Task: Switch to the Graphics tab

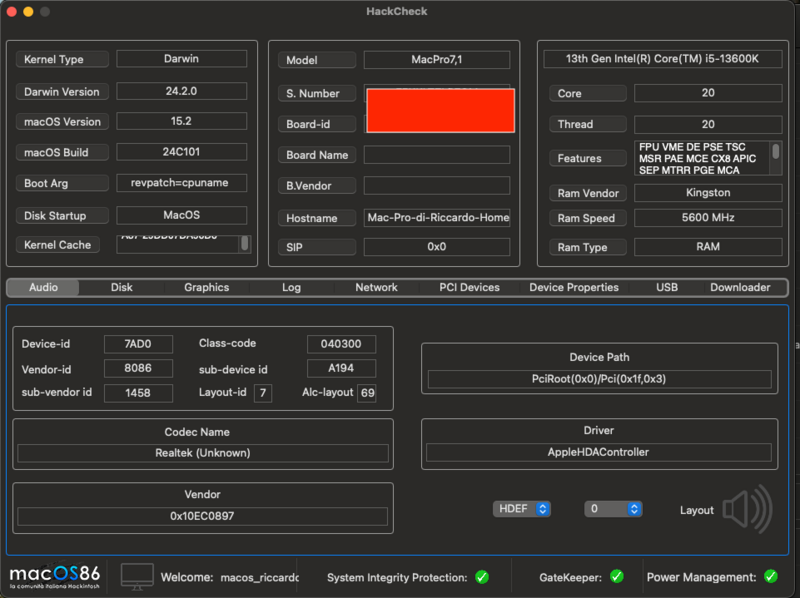Action: point(206,287)
